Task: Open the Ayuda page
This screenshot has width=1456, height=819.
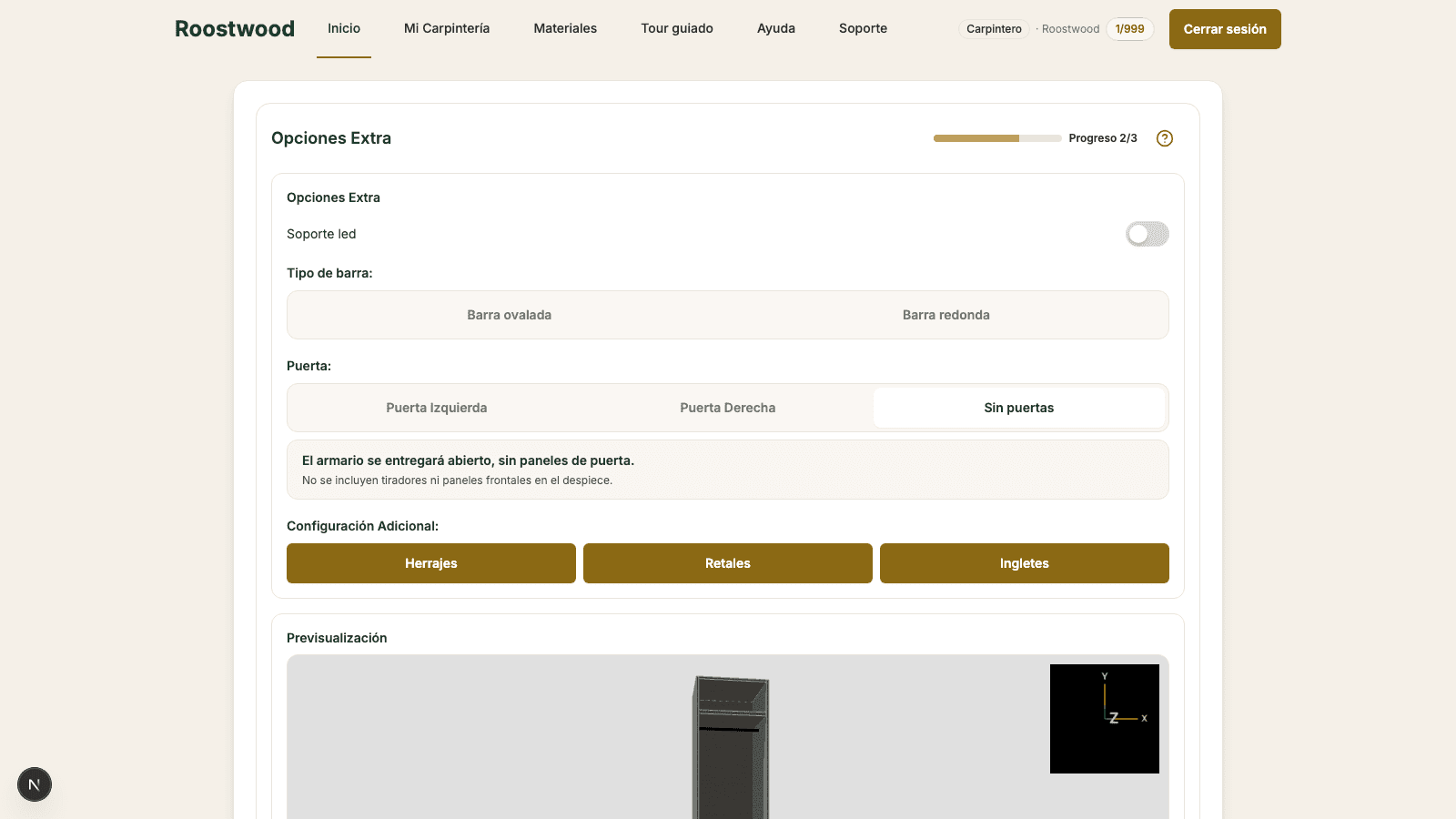Action: pos(776,28)
